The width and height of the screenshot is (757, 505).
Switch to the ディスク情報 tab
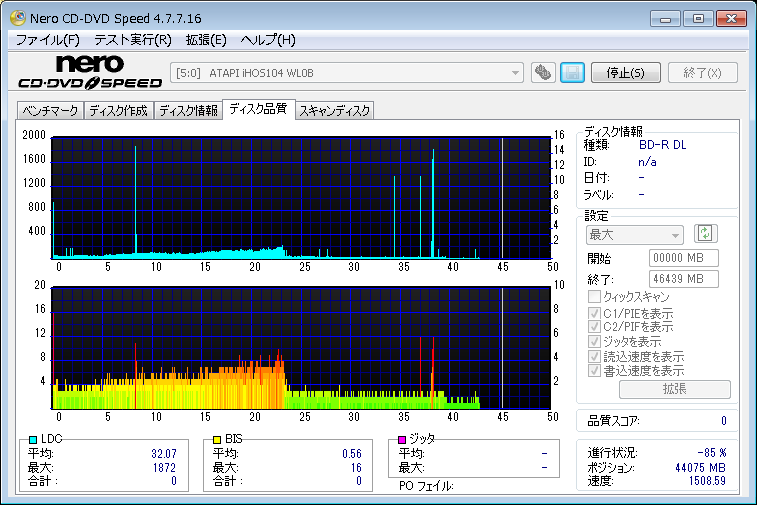(x=188, y=111)
